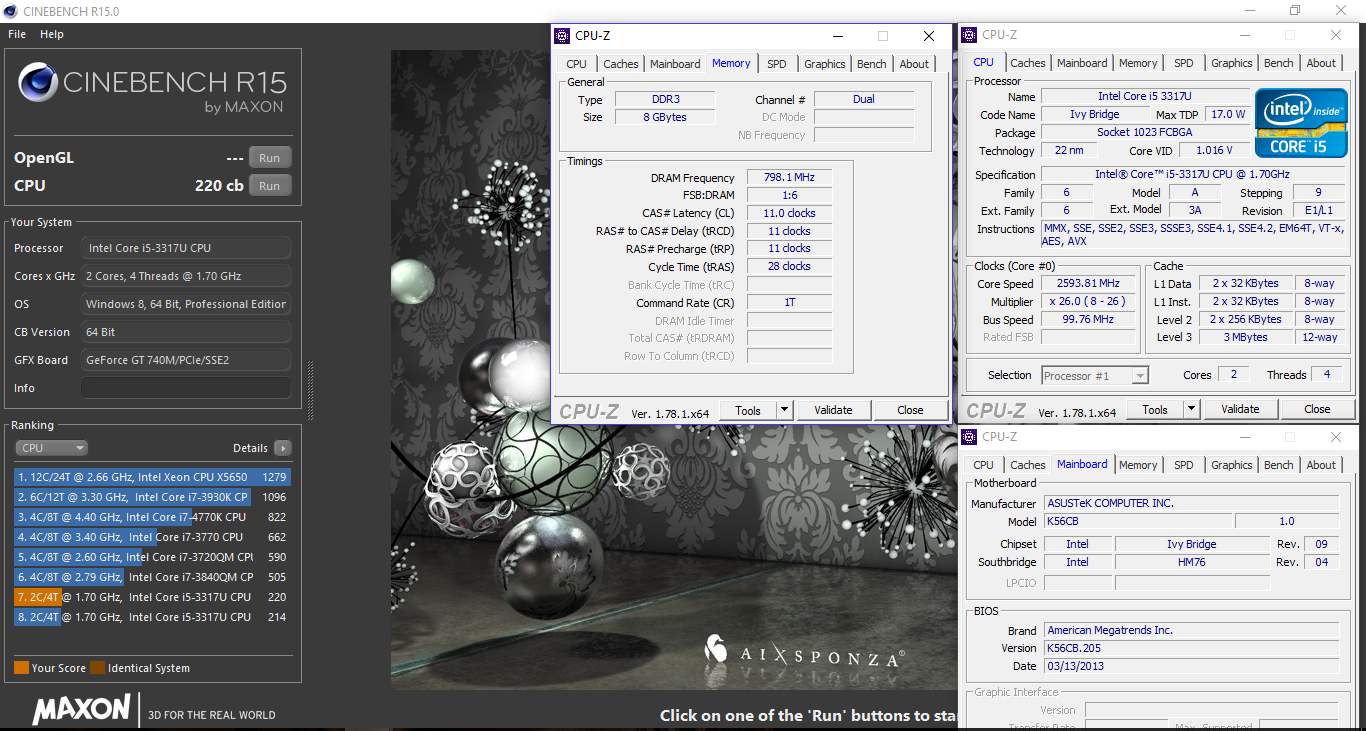Select ranking row Core i7-3840QM

point(153,577)
